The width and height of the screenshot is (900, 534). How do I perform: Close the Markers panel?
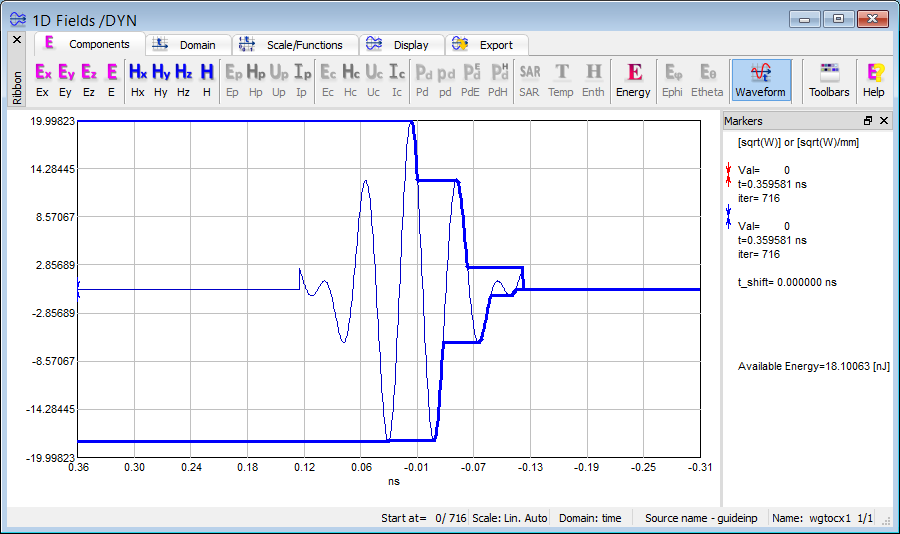884,121
